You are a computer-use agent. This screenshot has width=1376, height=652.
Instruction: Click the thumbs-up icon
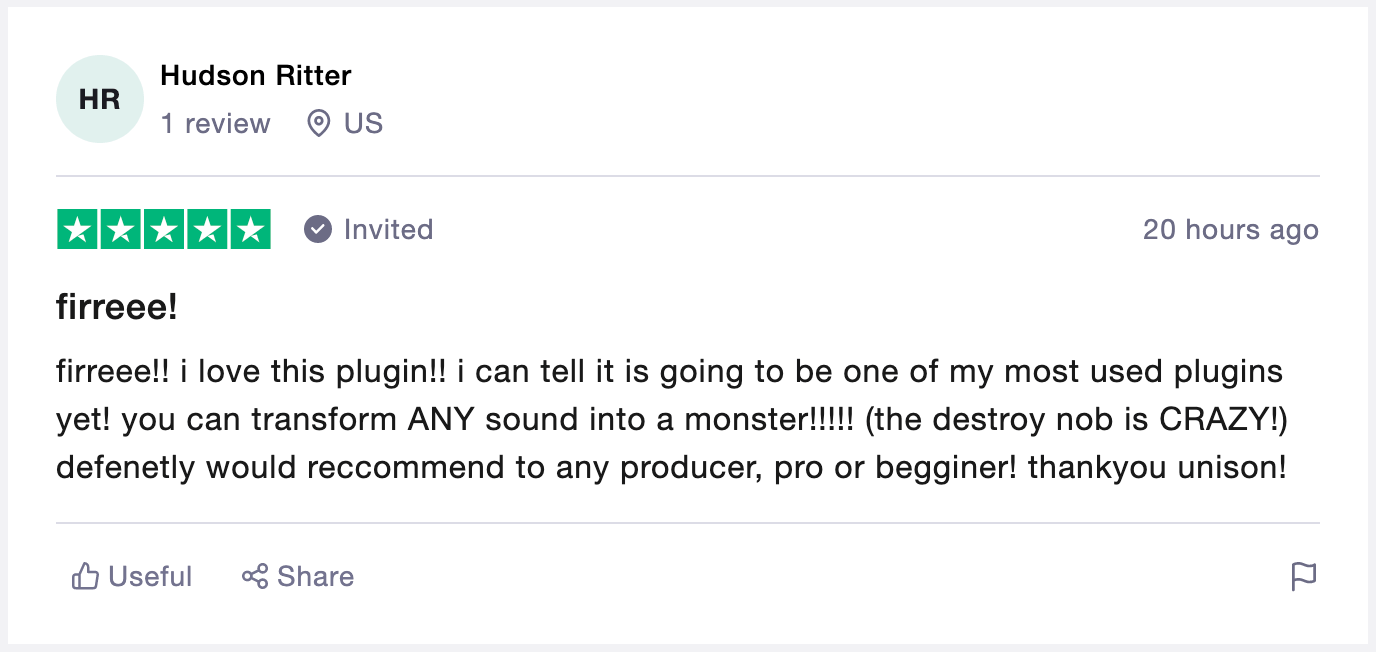[x=85, y=577]
